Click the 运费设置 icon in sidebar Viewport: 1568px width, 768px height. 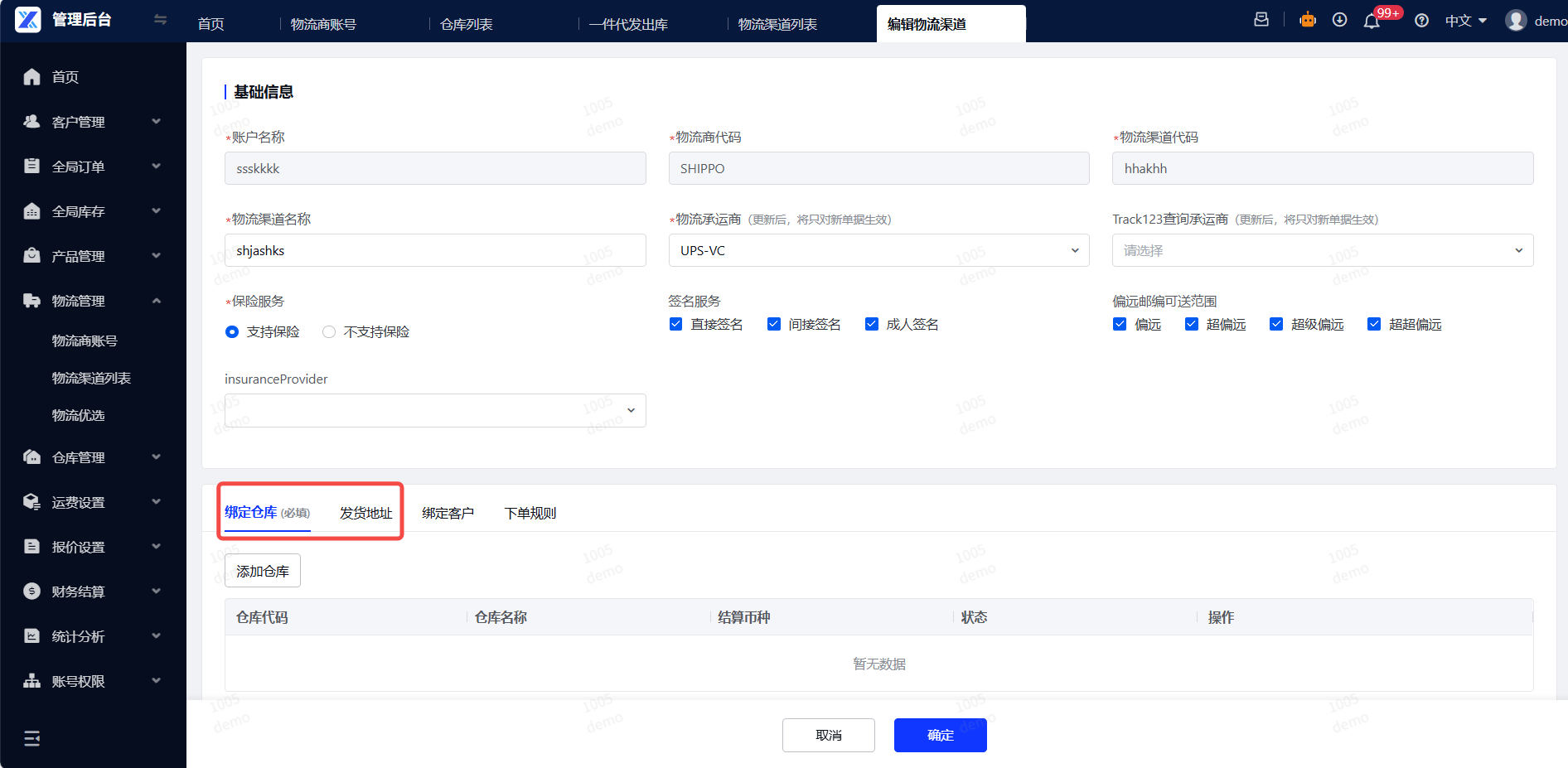coord(31,502)
